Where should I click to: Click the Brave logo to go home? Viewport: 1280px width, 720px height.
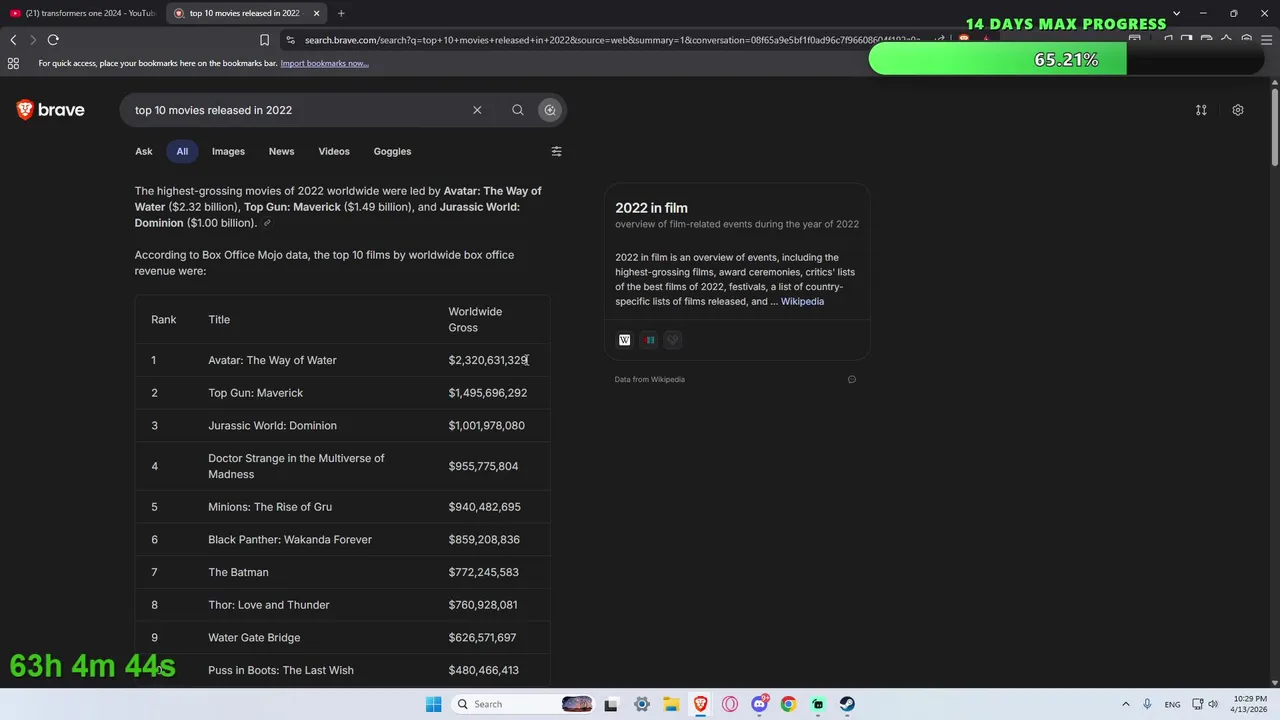click(50, 110)
